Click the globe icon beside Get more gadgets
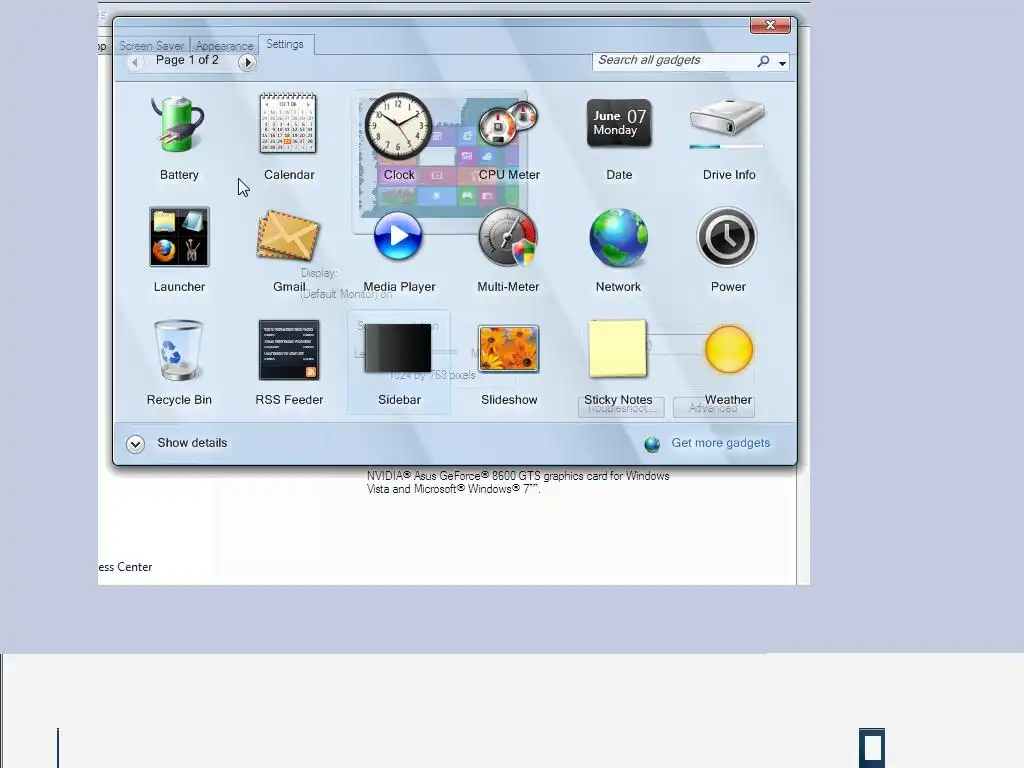 click(652, 444)
